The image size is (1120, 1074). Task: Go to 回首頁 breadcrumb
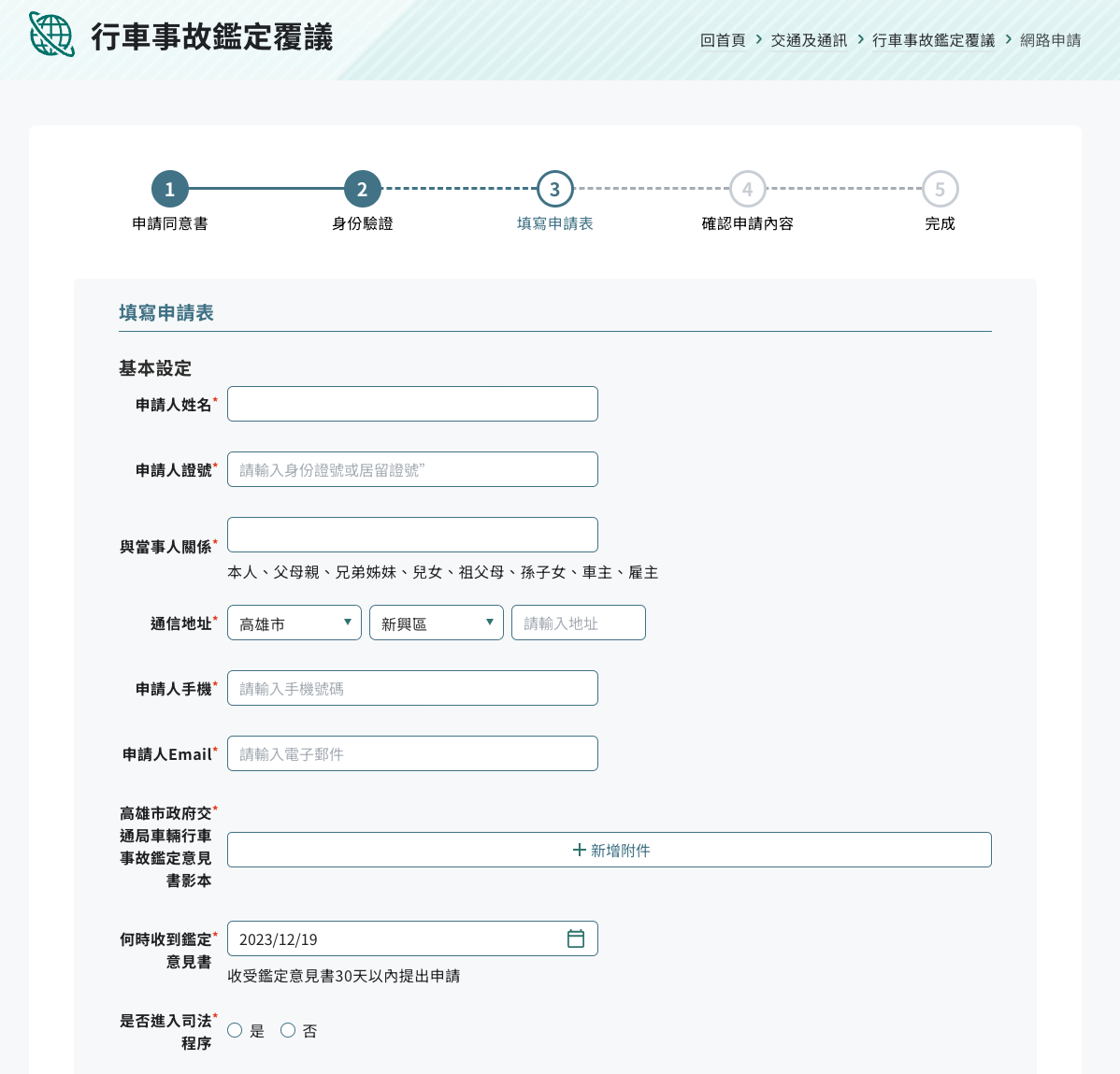tap(723, 40)
